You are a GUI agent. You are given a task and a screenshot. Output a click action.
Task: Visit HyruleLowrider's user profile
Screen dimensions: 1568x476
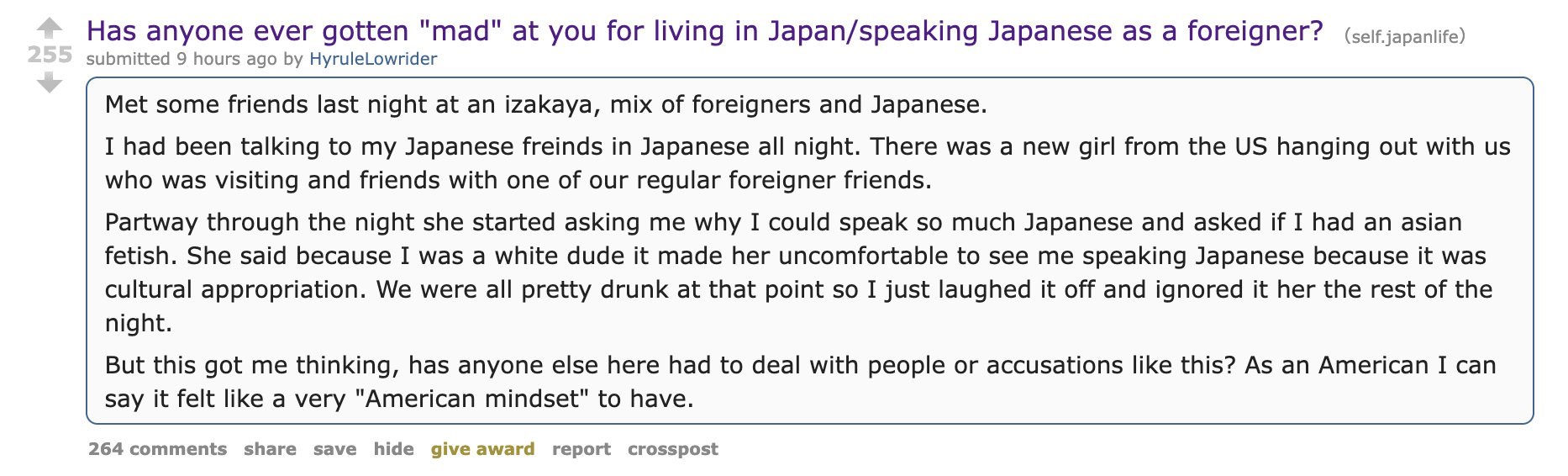[373, 59]
